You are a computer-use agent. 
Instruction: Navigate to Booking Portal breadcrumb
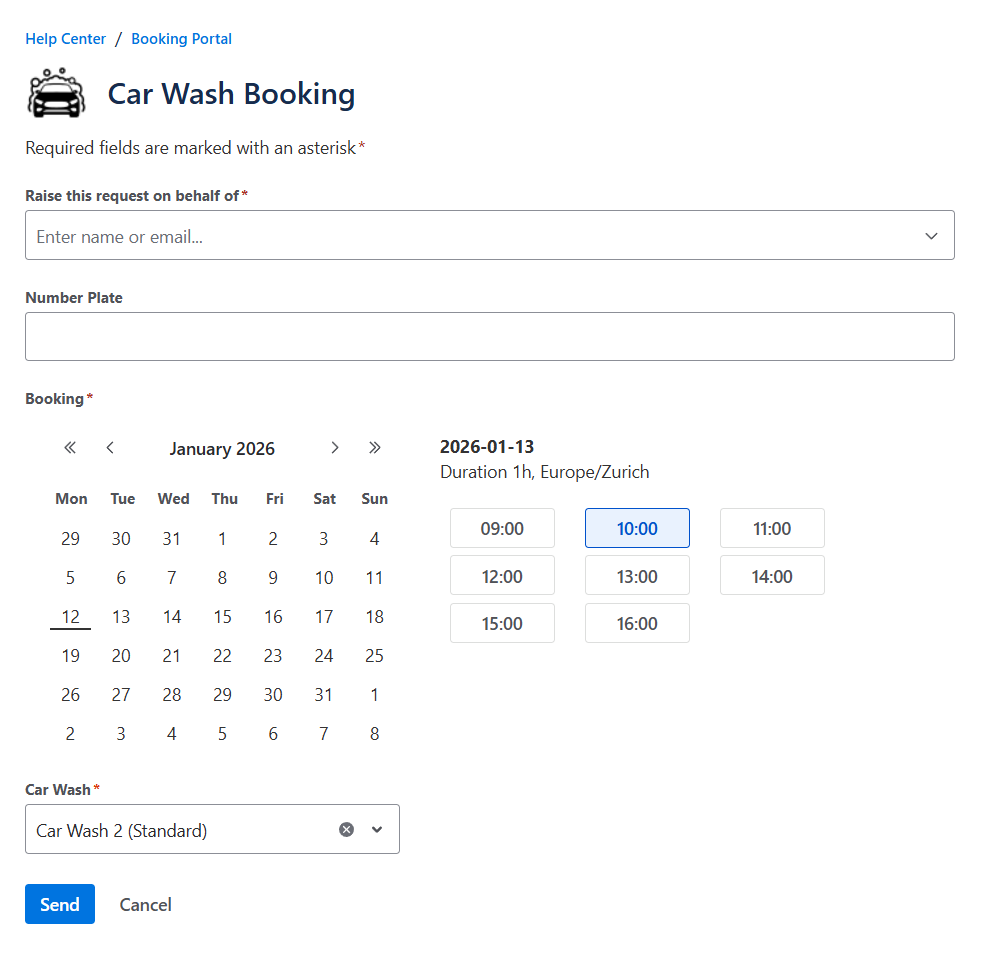point(181,39)
